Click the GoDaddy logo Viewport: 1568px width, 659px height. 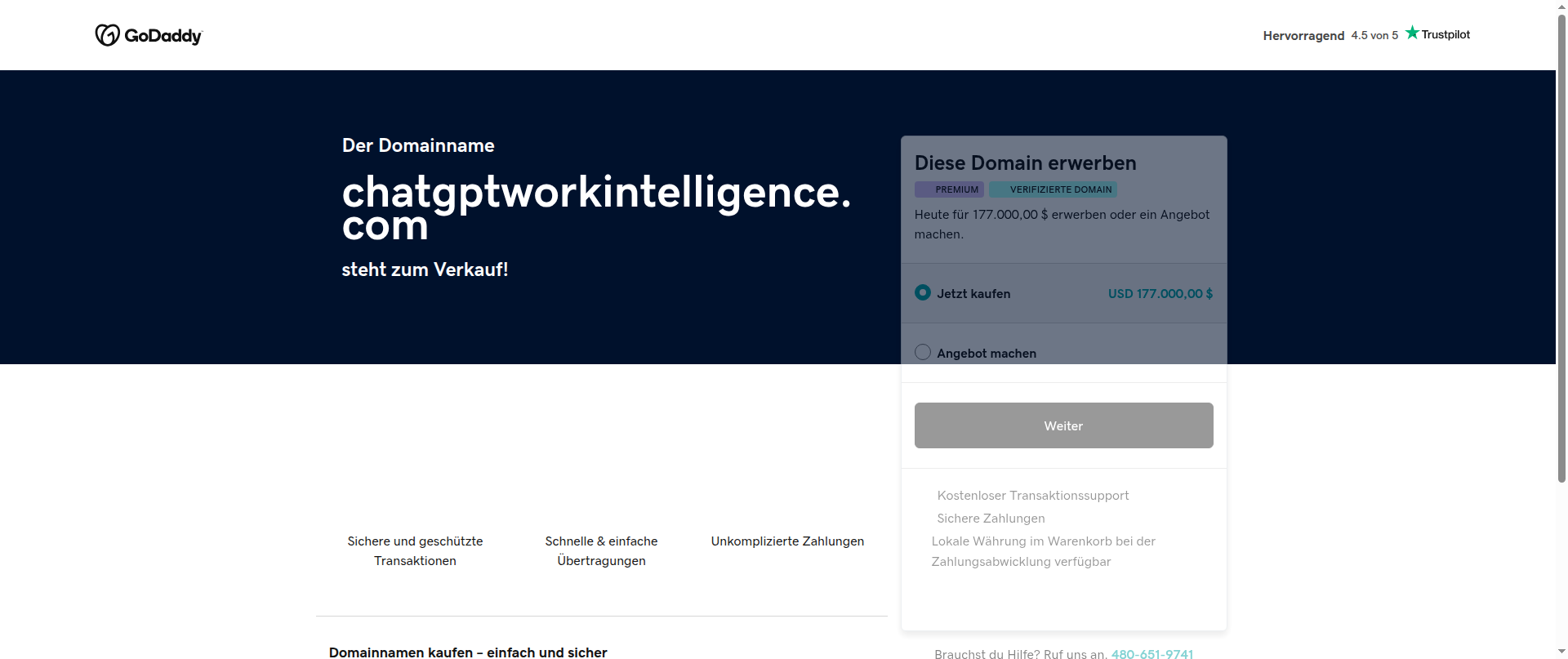(x=149, y=35)
